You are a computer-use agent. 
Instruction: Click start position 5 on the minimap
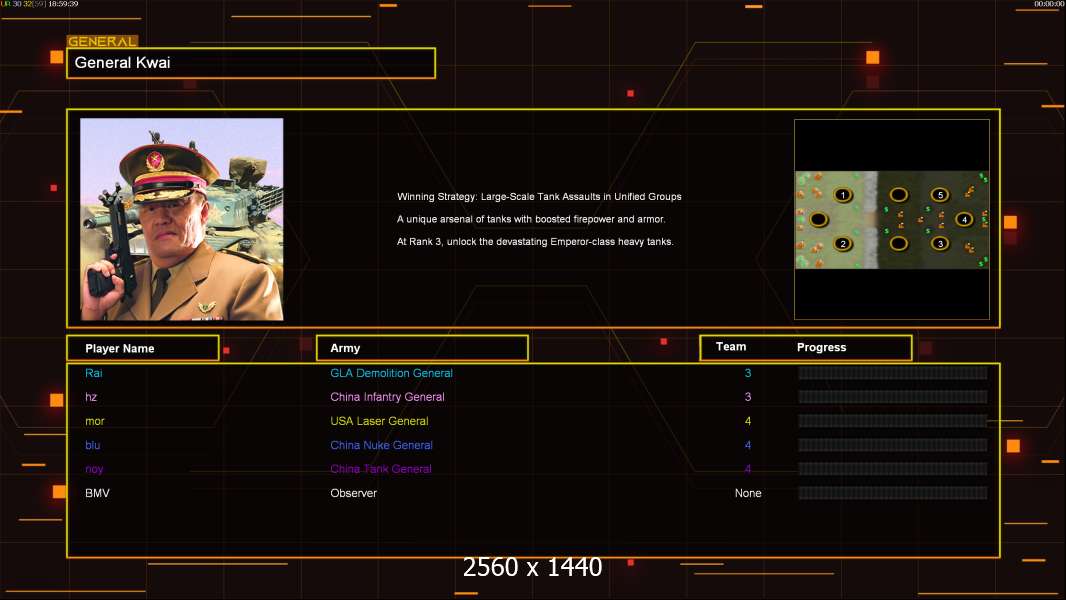pos(939,195)
